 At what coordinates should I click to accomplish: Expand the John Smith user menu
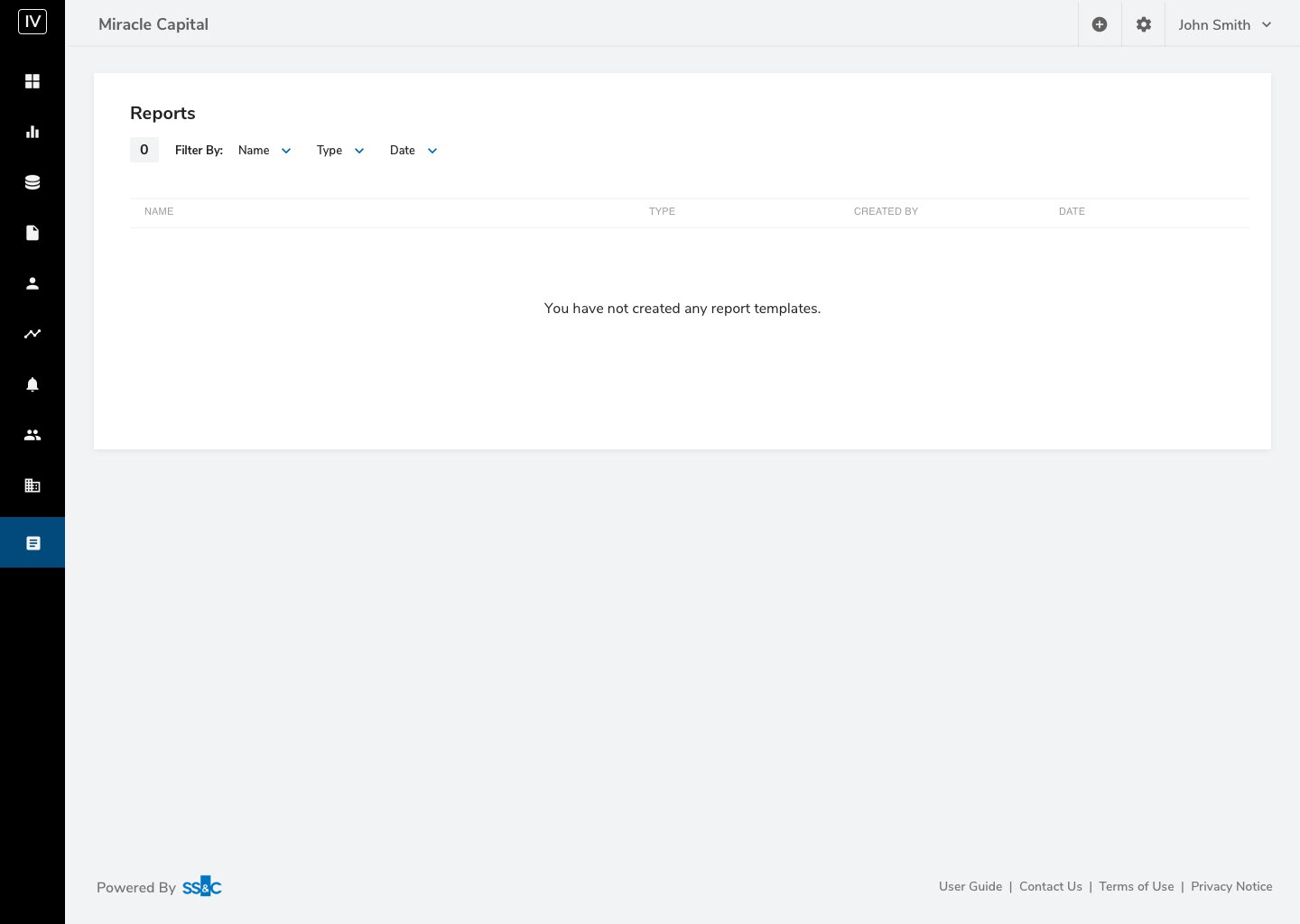click(x=1225, y=24)
